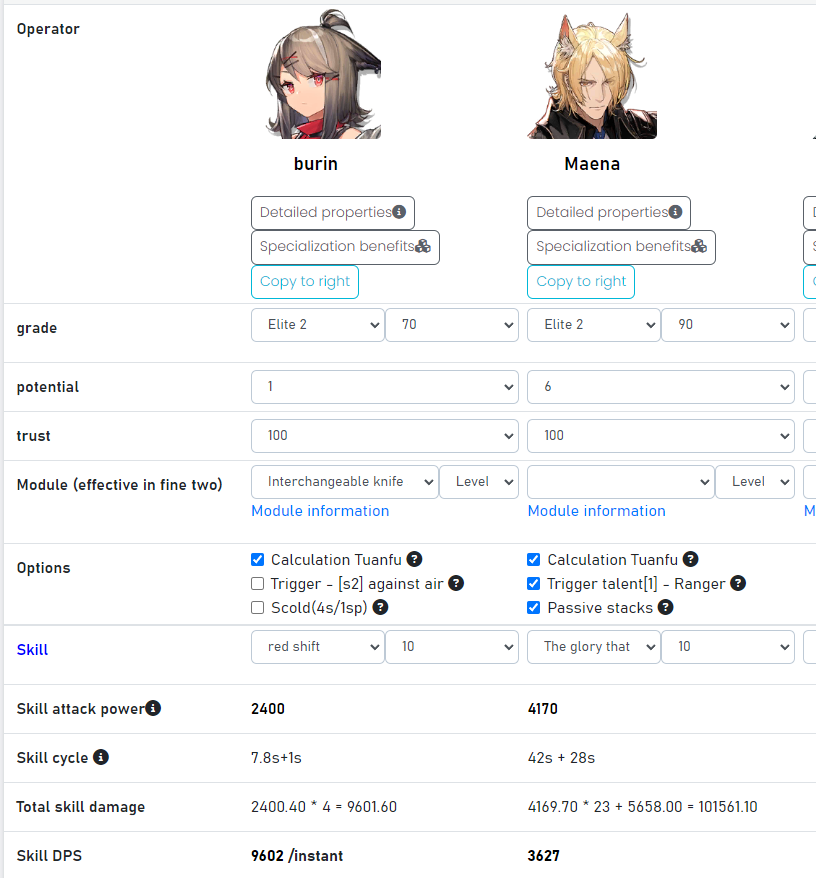816x878 pixels.
Task: Click the info icon in Maena's Detailed properties
Action: tap(675, 212)
